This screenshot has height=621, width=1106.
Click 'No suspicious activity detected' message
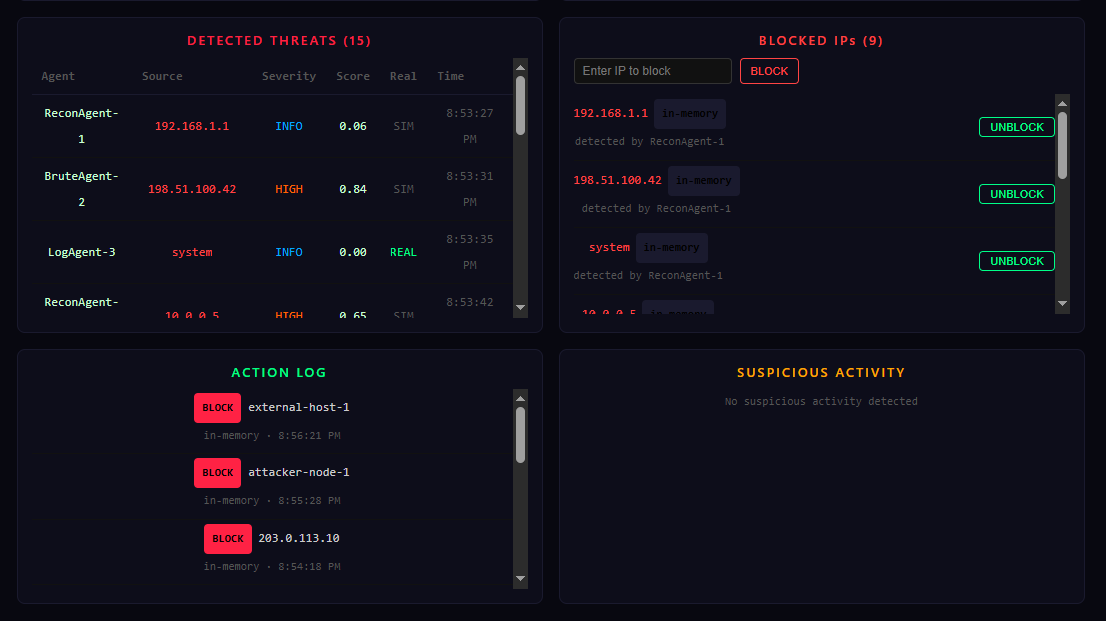[821, 402]
